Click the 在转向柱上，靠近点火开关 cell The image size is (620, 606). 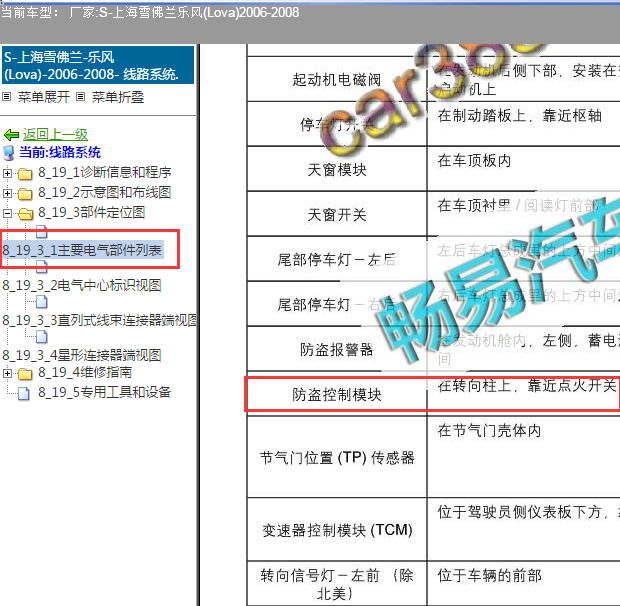point(524,394)
